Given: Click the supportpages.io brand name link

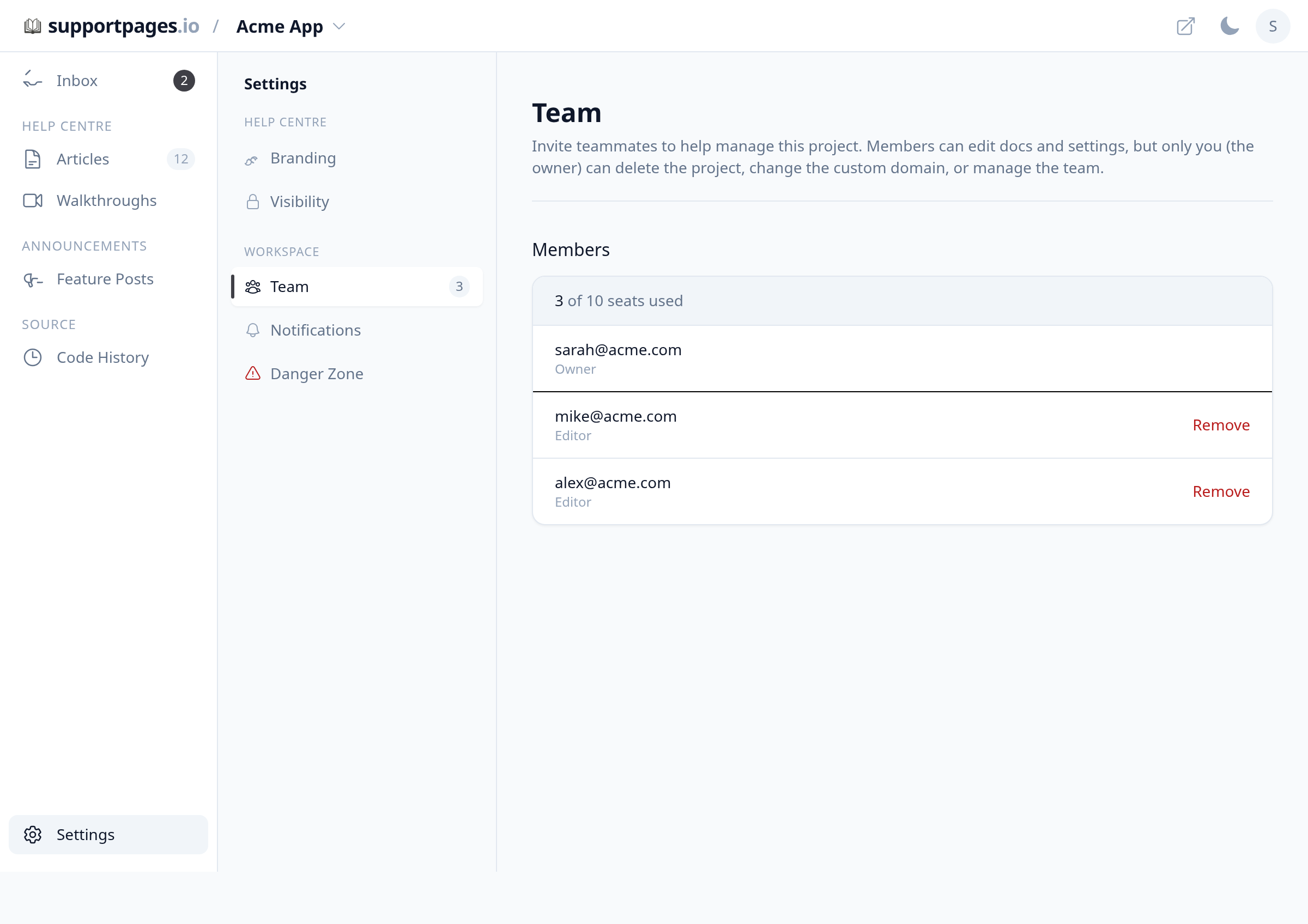Looking at the screenshot, I should point(124,26).
